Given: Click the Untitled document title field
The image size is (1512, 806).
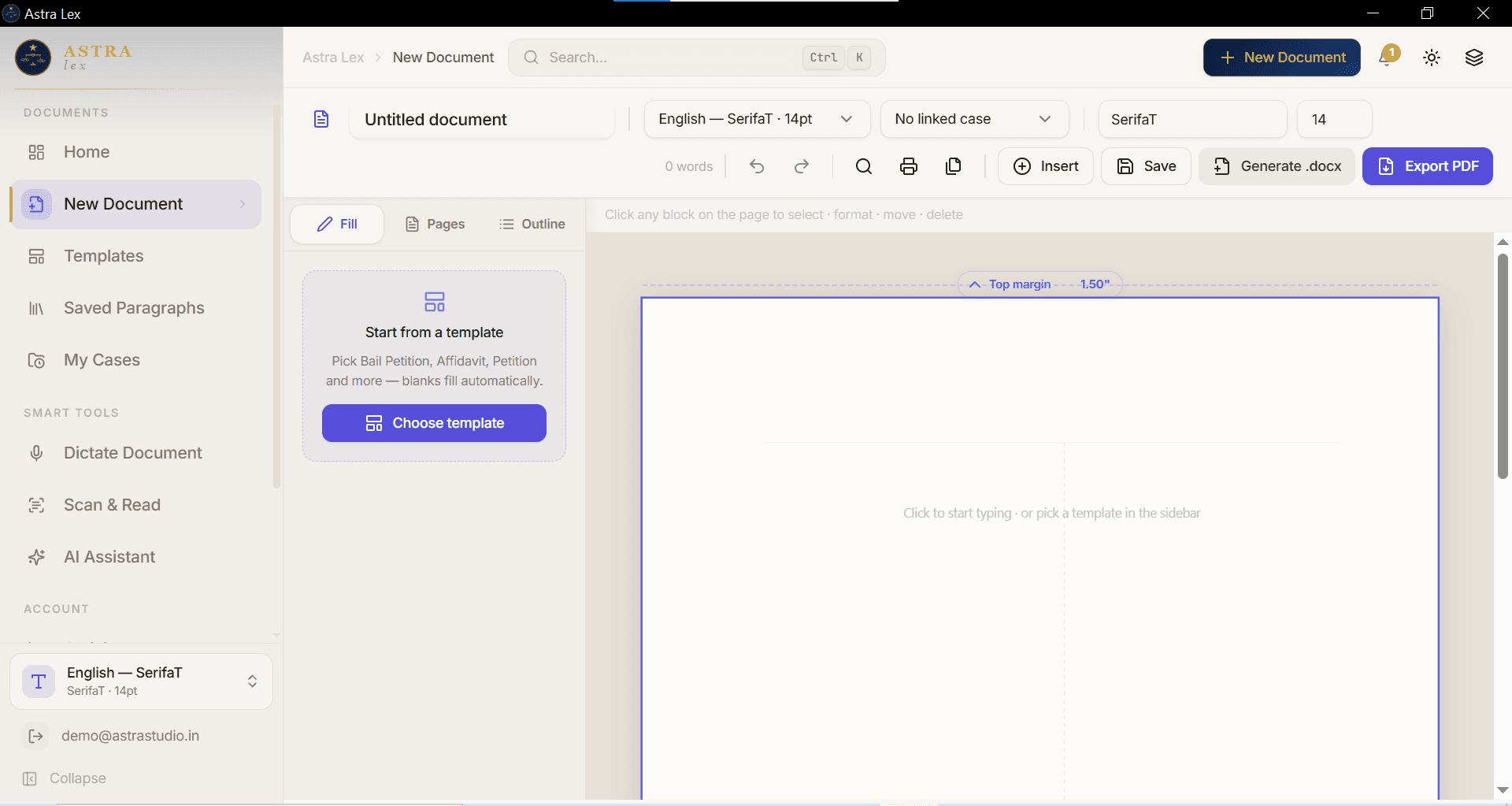Looking at the screenshot, I should coord(481,120).
